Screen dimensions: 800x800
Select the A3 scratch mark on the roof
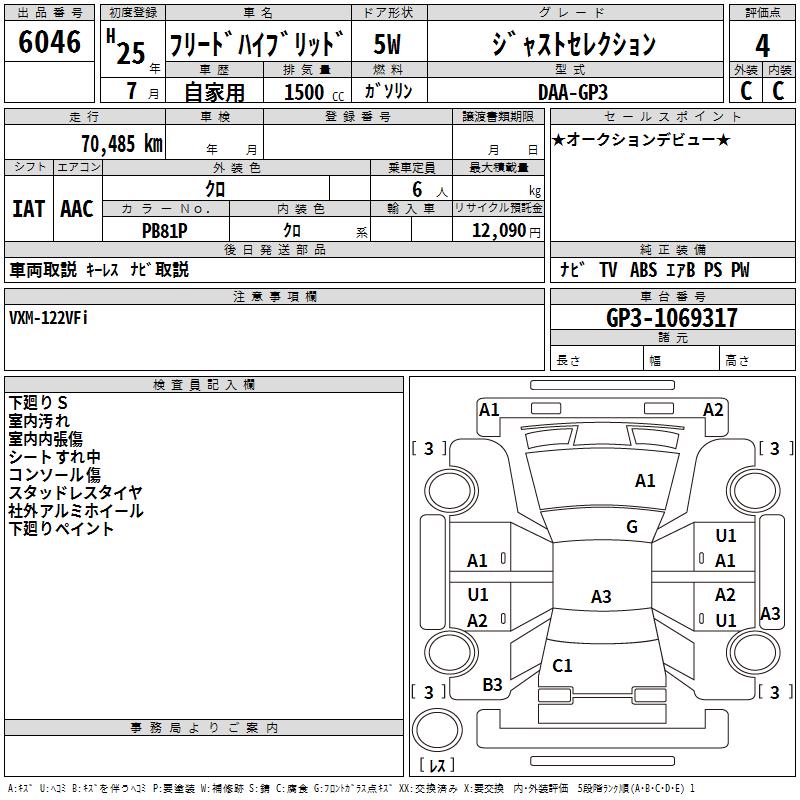point(601,597)
